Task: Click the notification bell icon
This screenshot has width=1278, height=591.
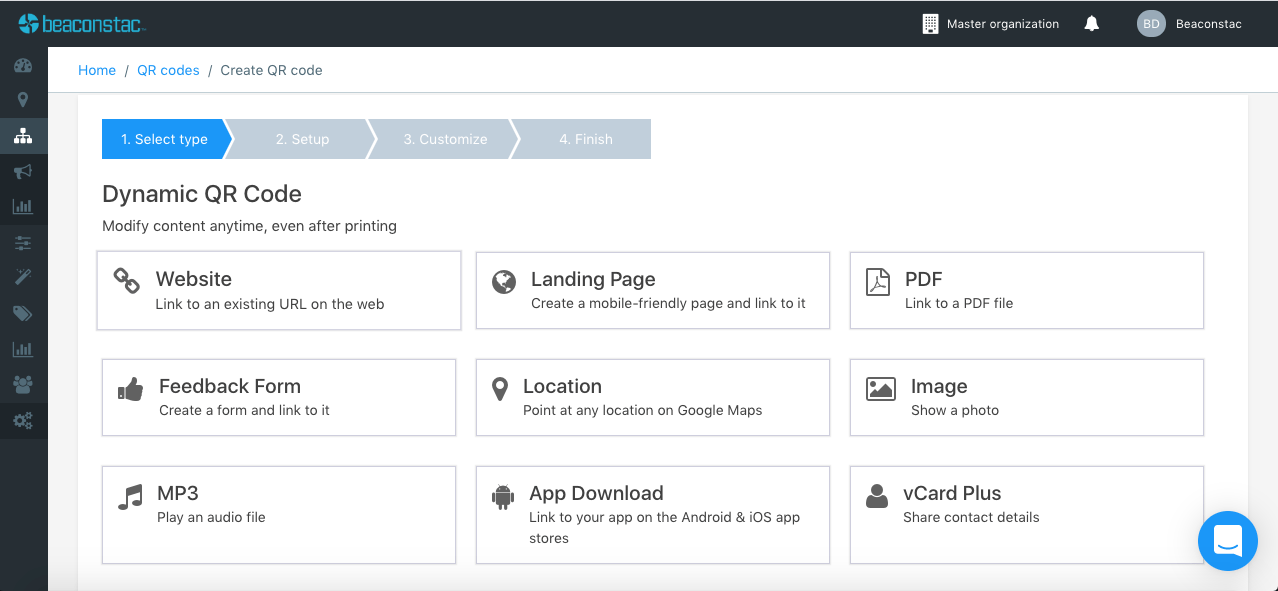Action: [1092, 24]
